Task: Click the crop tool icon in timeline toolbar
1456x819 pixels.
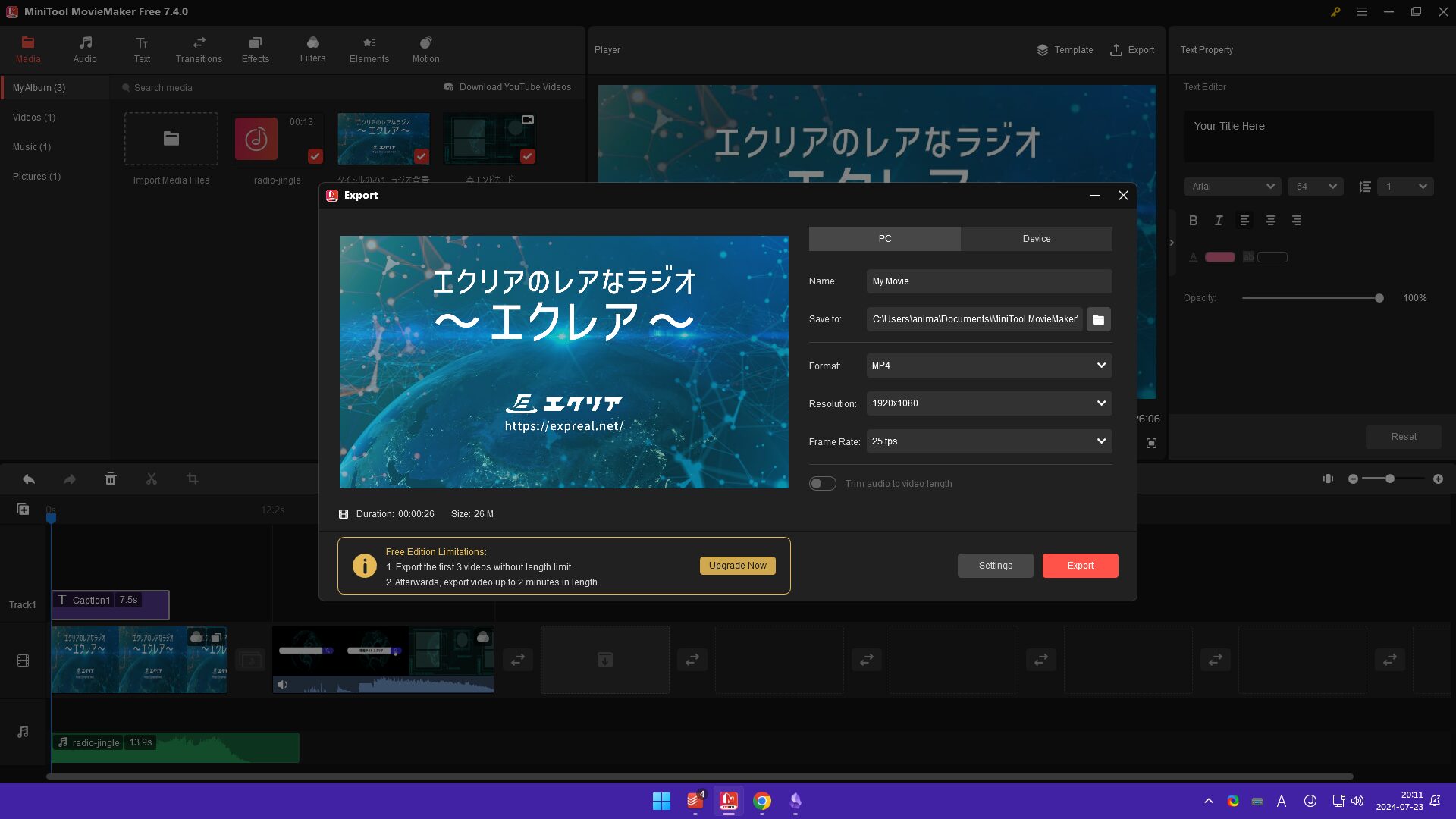Action: tap(193, 479)
